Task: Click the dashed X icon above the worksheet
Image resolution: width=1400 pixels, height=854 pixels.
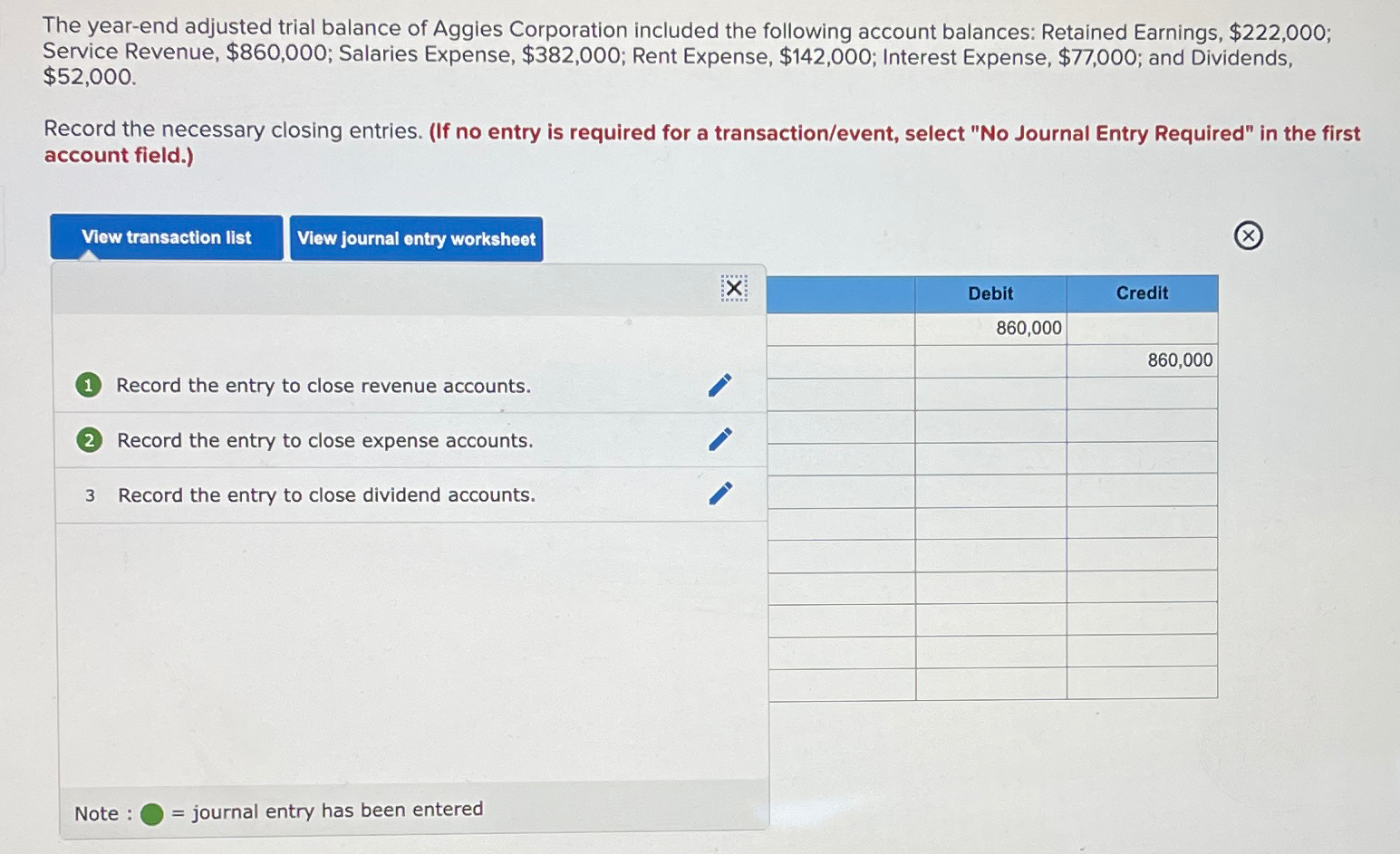Action: 732,288
